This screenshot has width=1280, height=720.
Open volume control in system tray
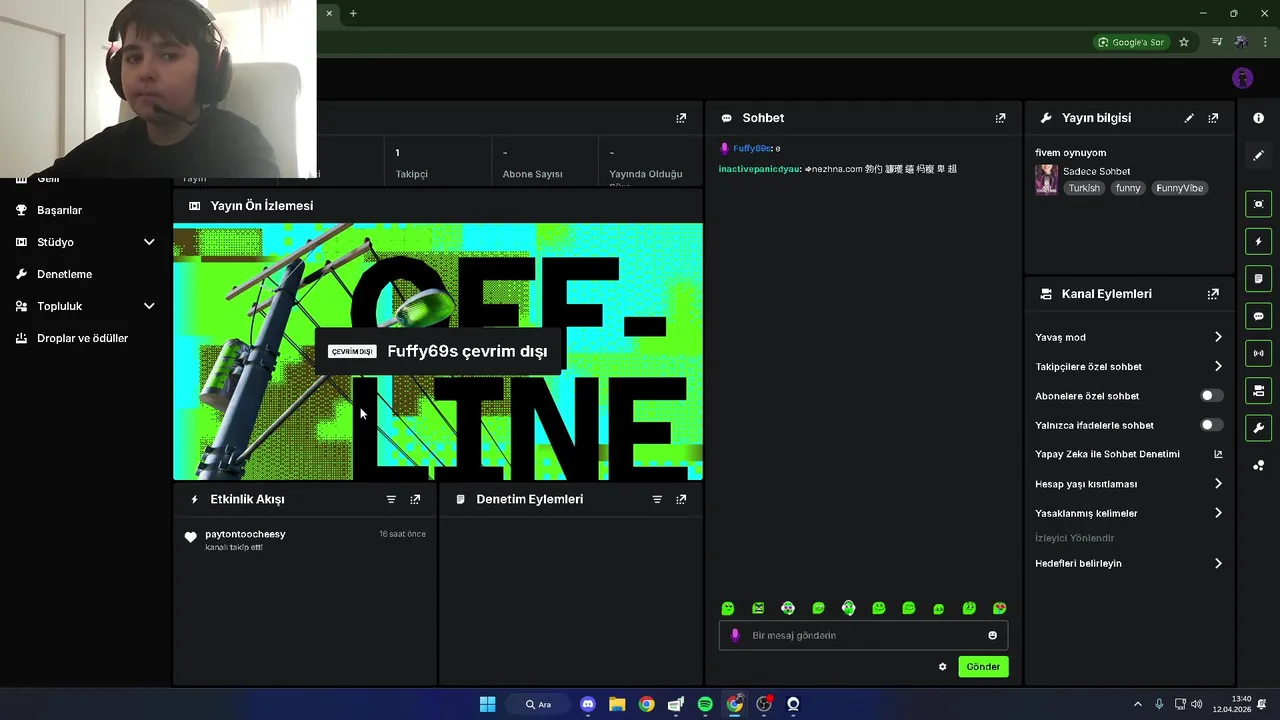click(1197, 704)
